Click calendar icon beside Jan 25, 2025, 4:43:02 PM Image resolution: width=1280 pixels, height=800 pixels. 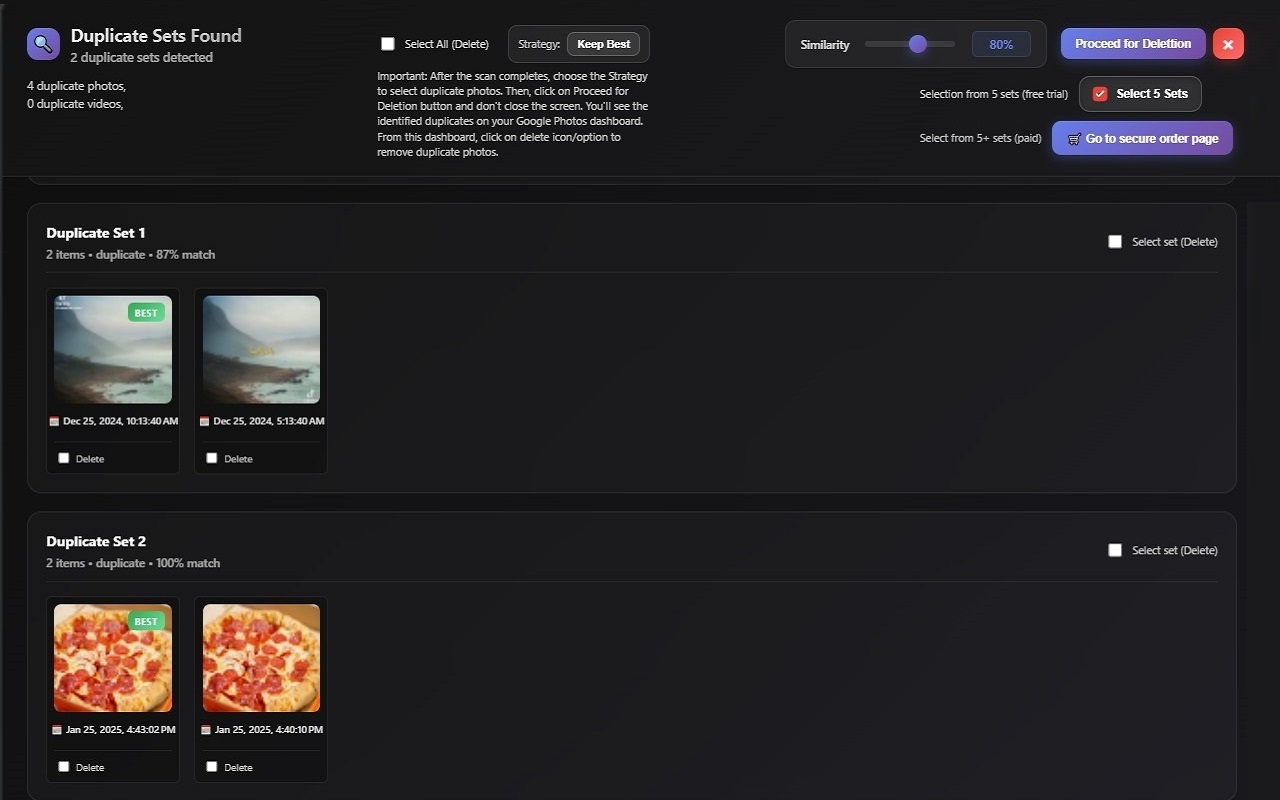[57, 730]
